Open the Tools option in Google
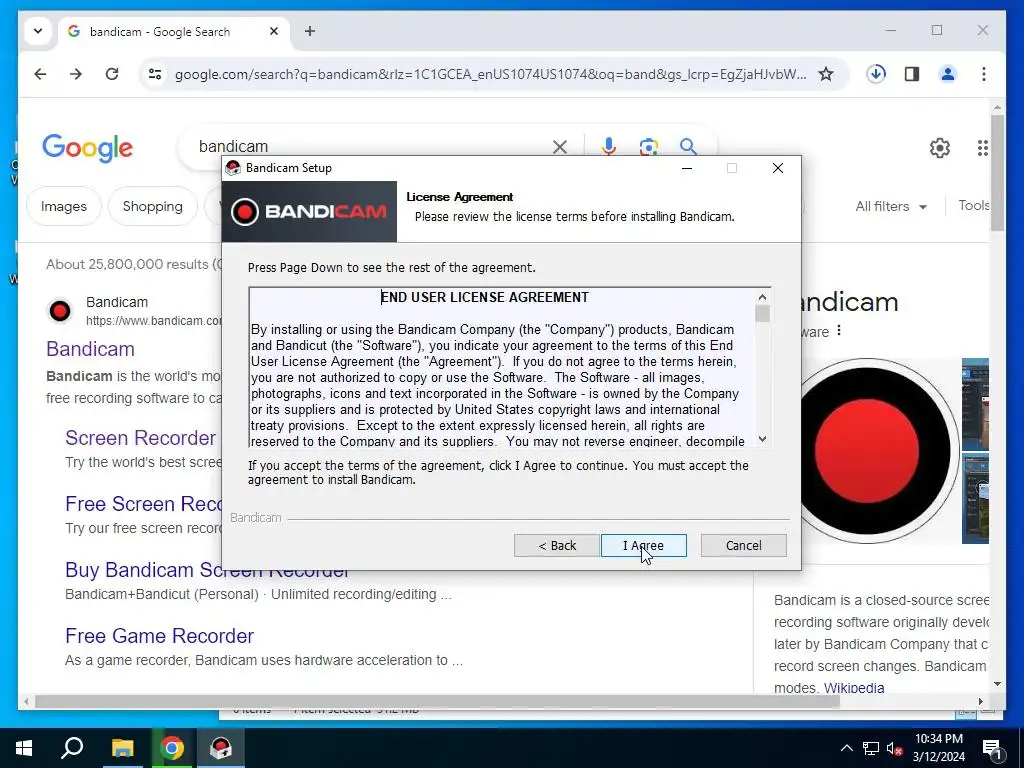This screenshot has height=768, width=1024. pos(973,206)
